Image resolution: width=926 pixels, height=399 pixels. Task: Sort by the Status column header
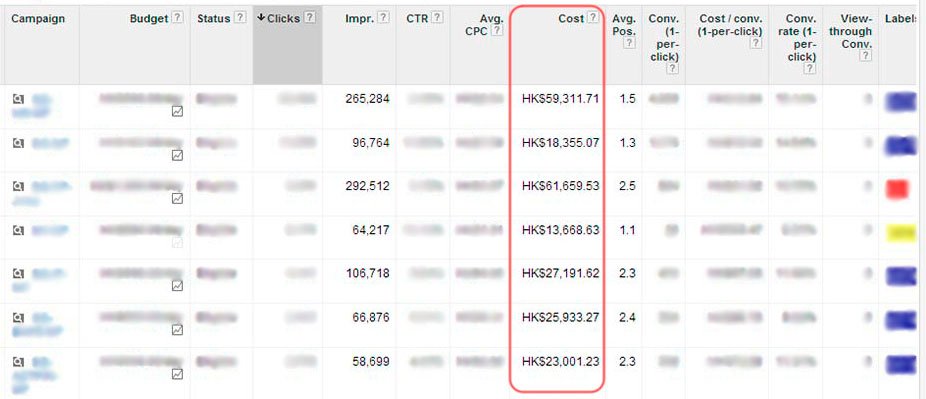pos(213,18)
